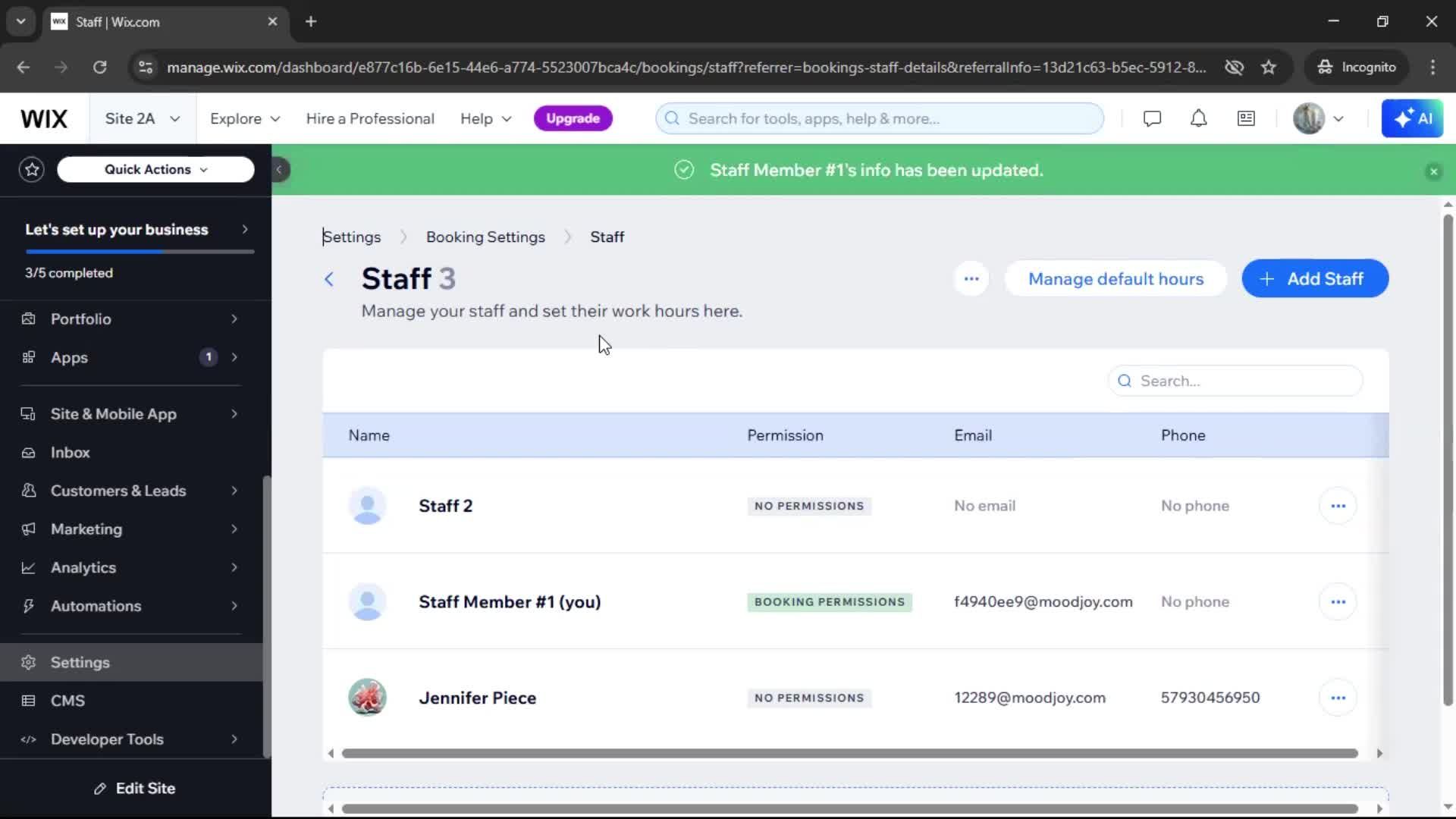The height and width of the screenshot is (819, 1456).
Task: Close the Staff | Wix.com tab
Action: point(272,22)
